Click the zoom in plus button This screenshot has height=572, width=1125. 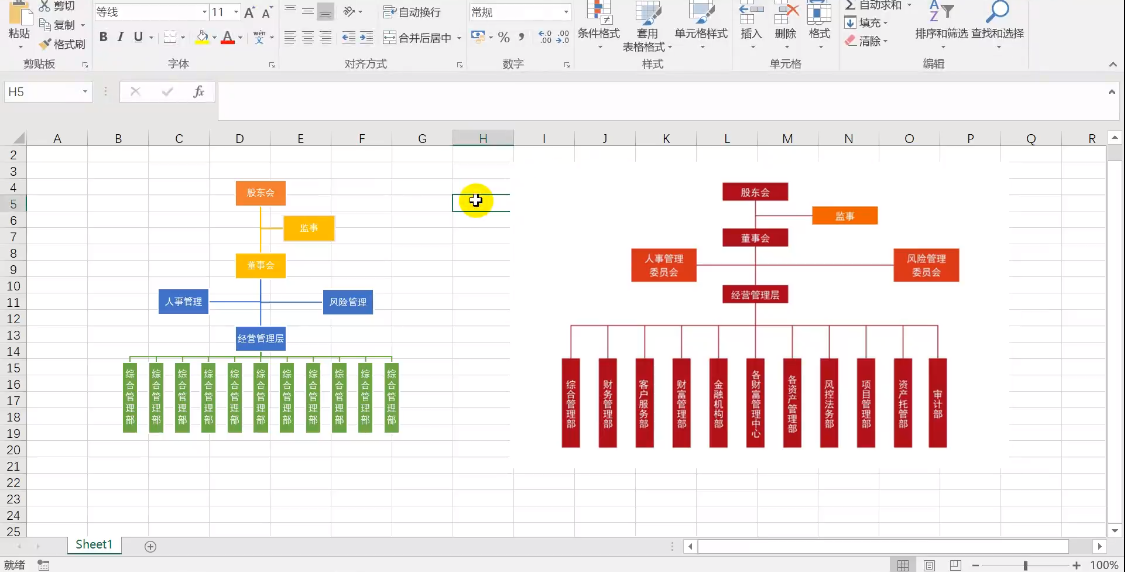tap(1076, 566)
